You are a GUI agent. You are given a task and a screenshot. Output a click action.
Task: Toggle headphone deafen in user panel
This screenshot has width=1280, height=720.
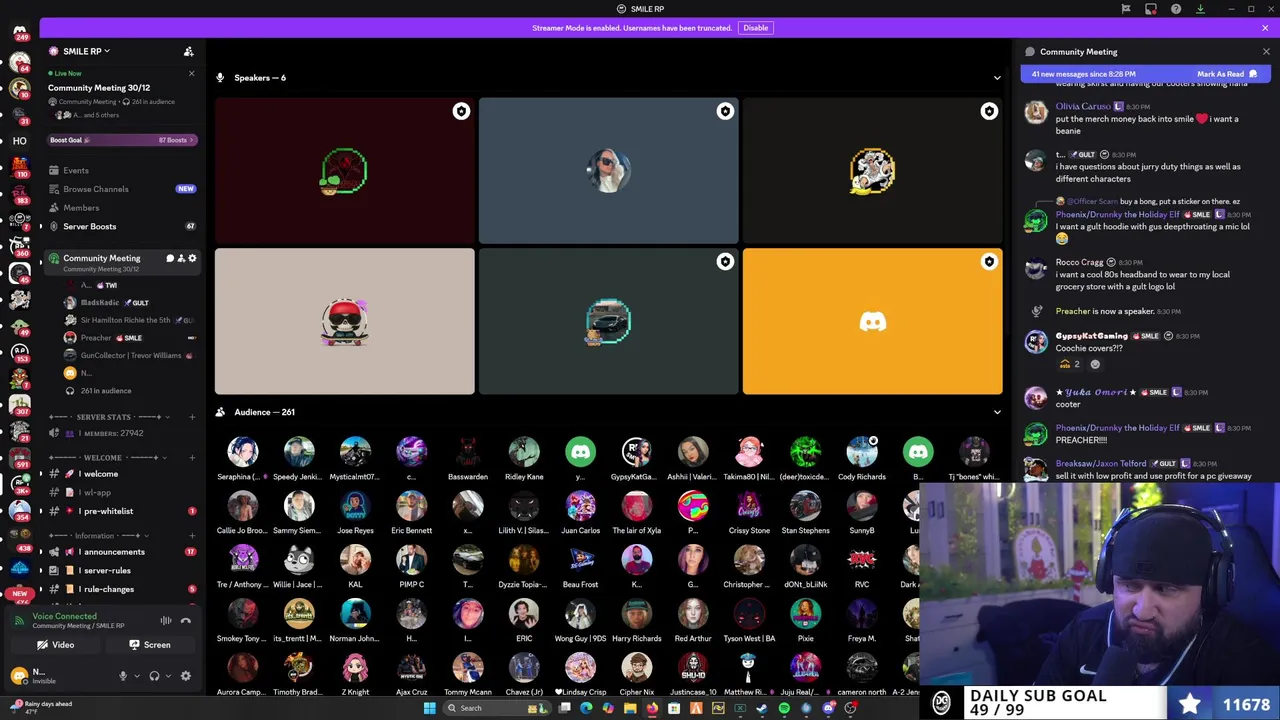click(154, 676)
